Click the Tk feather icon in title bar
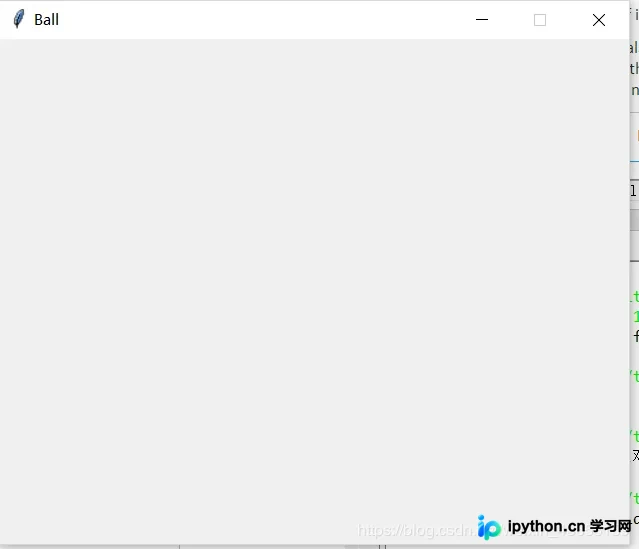This screenshot has height=549, width=639. [19, 19]
